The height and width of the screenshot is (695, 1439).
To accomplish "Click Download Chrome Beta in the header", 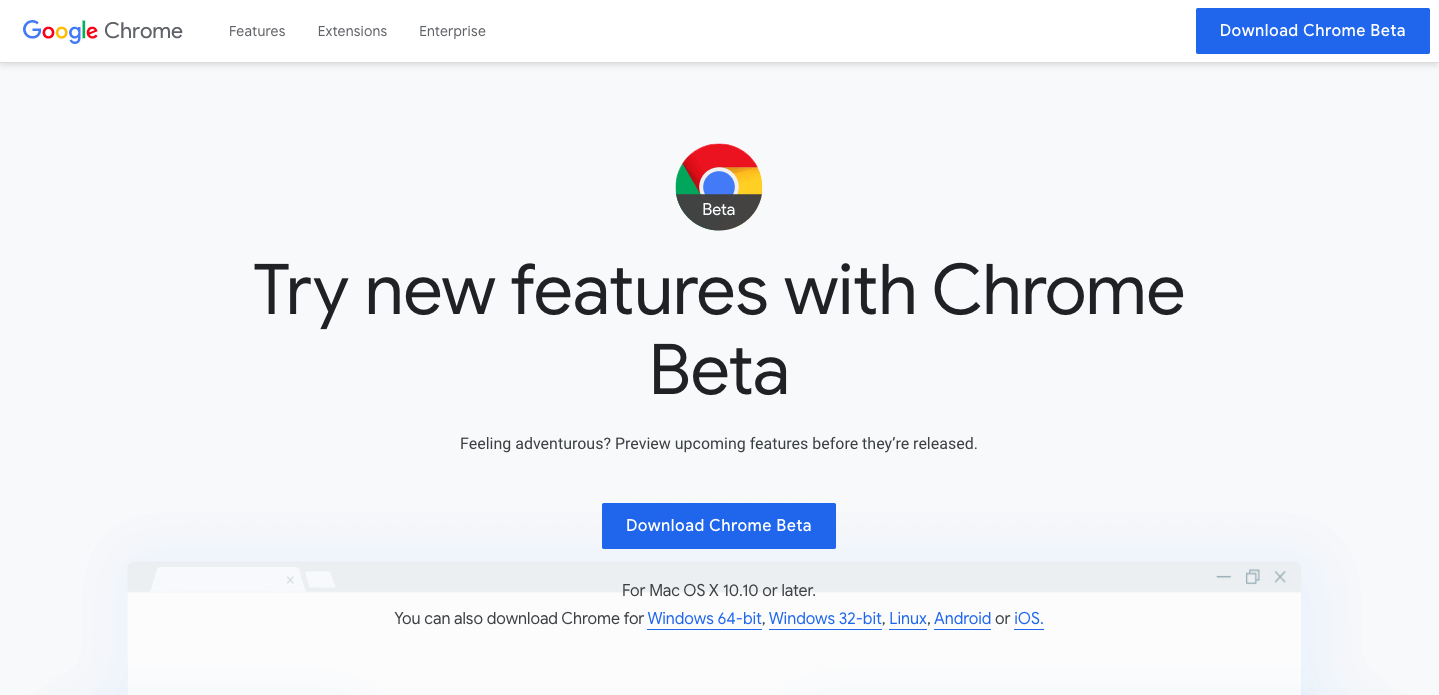I will tap(1312, 31).
